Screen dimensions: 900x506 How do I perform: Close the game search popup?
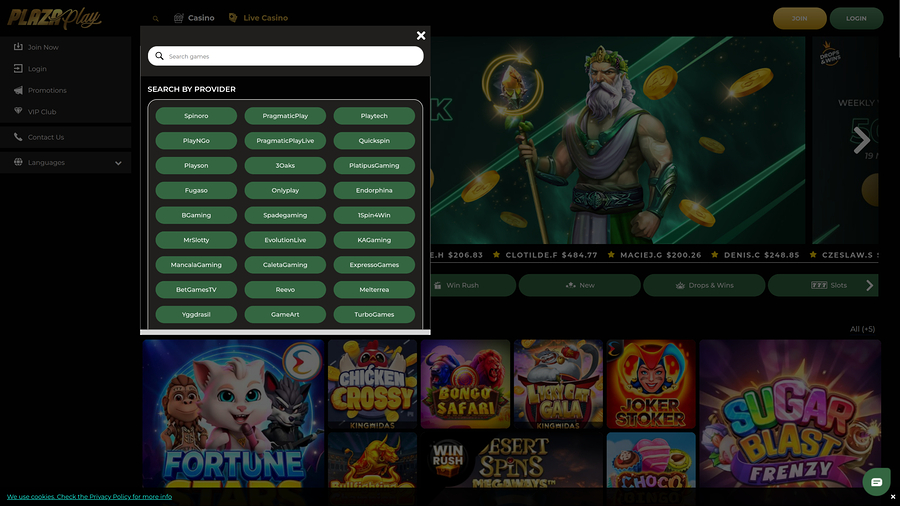(x=421, y=36)
